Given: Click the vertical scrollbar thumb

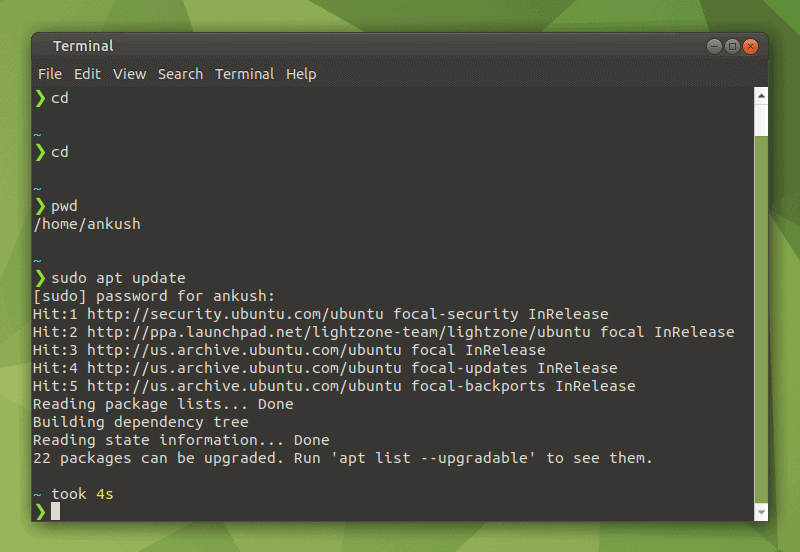Looking at the screenshot, I should 761,320.
